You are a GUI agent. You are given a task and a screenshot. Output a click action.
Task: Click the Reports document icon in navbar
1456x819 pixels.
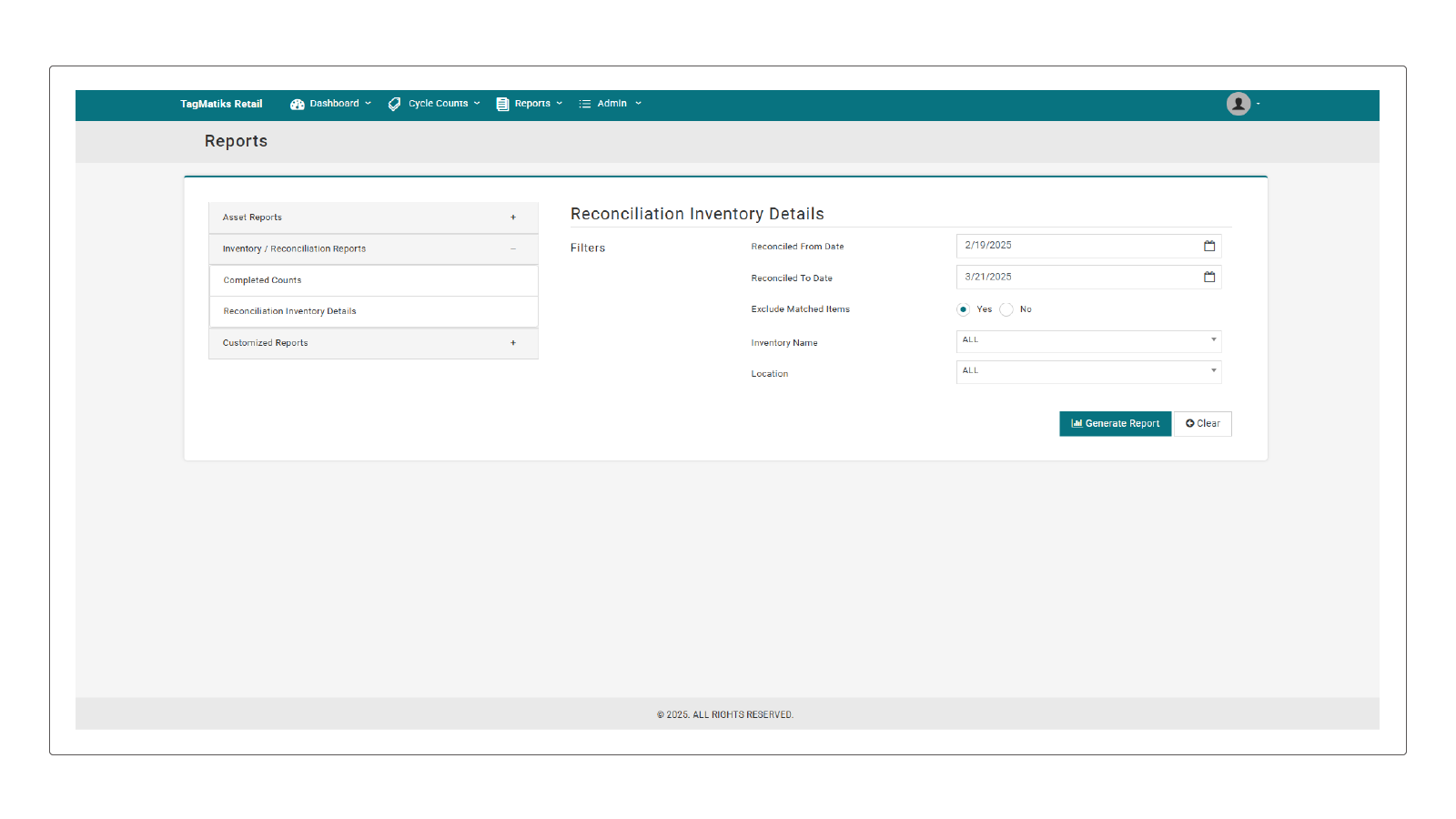pyautogui.click(x=502, y=104)
